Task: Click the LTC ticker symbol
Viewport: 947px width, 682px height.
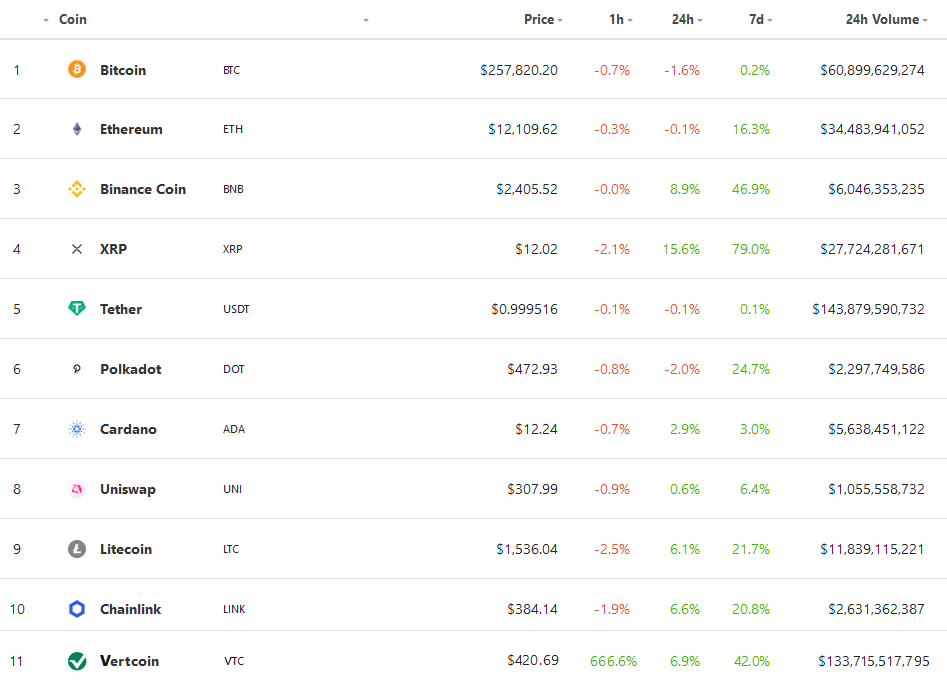Action: pyautogui.click(x=231, y=549)
